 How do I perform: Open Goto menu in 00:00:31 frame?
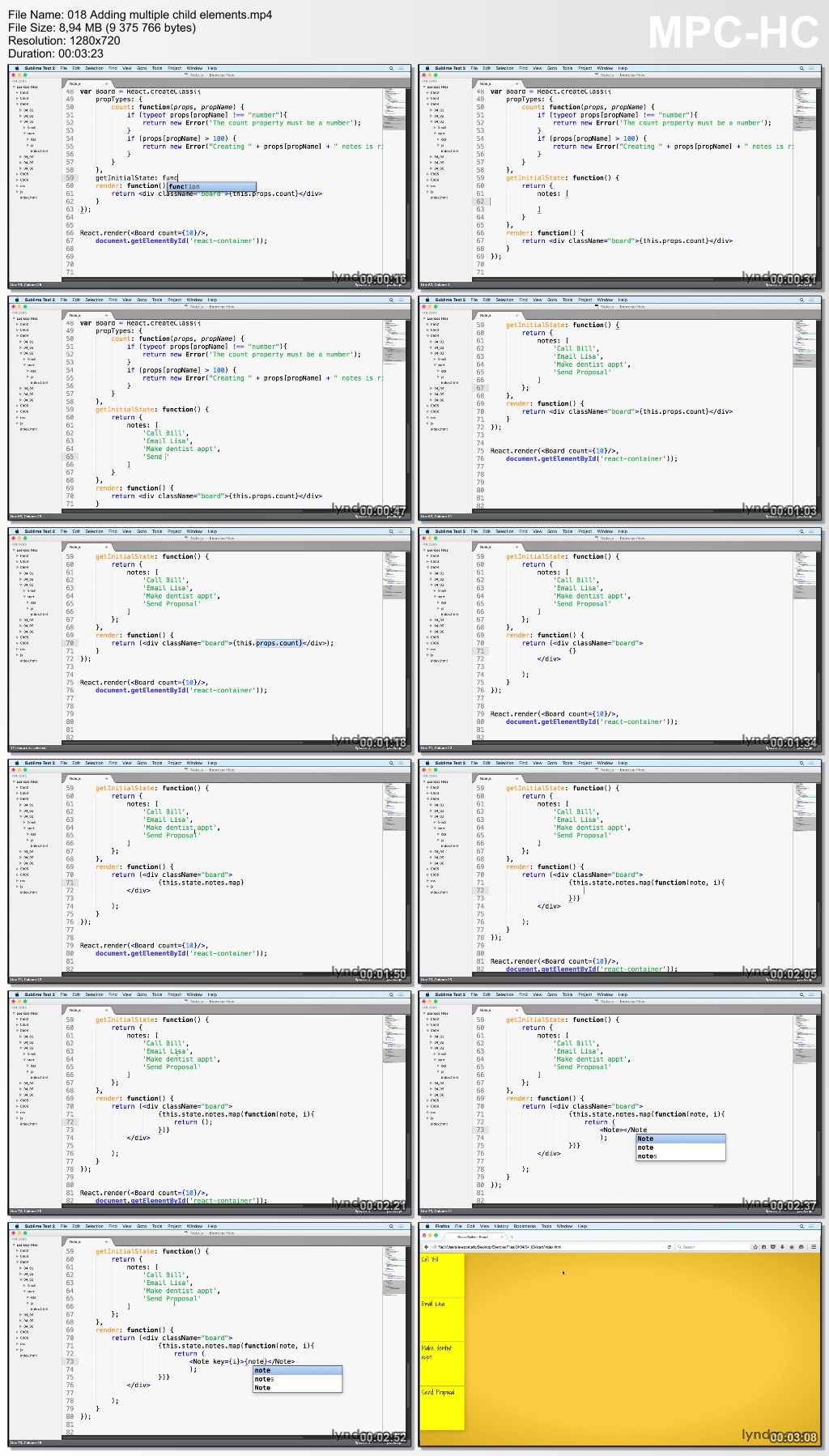coord(552,68)
